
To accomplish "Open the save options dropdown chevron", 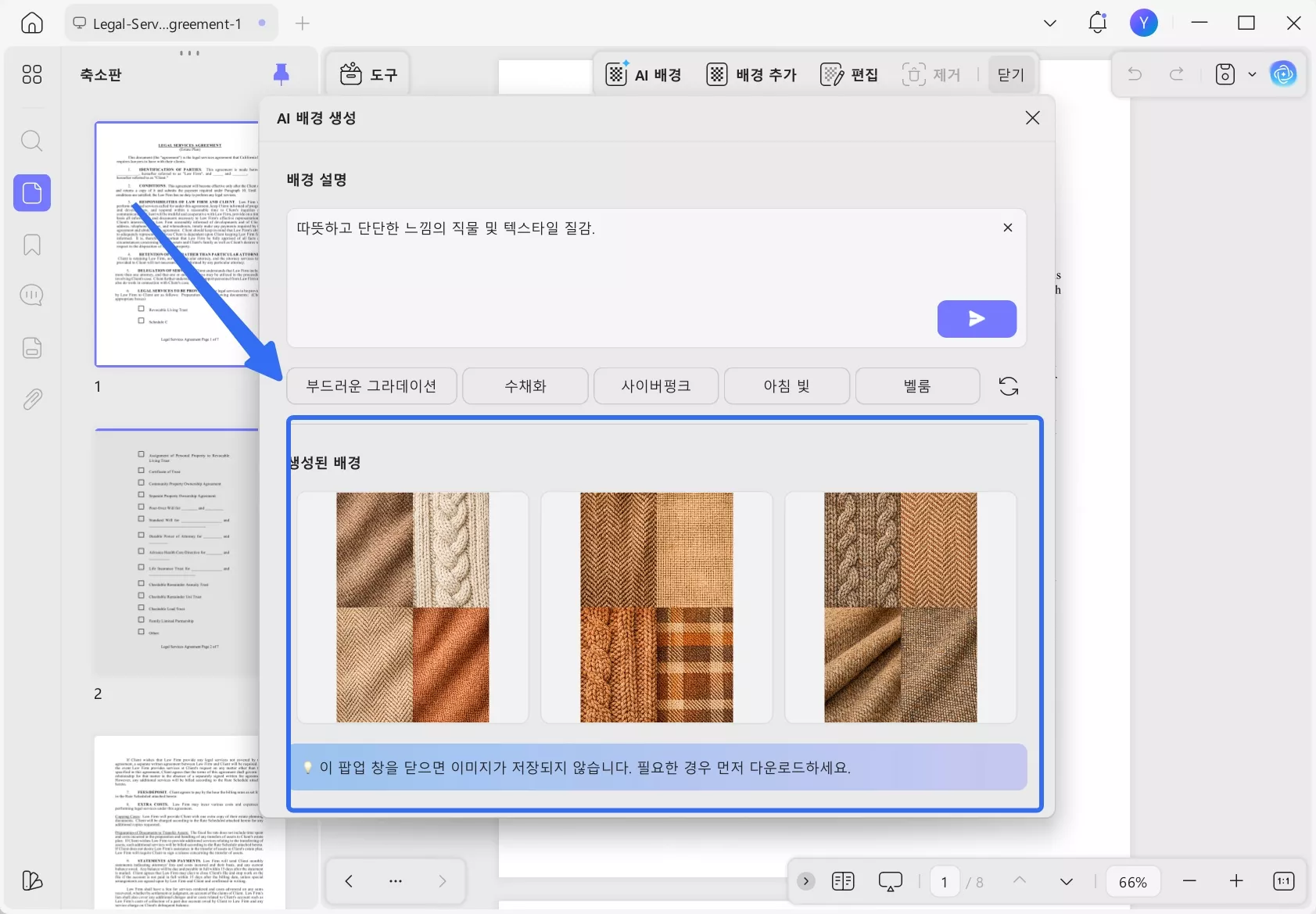I will [x=1253, y=74].
